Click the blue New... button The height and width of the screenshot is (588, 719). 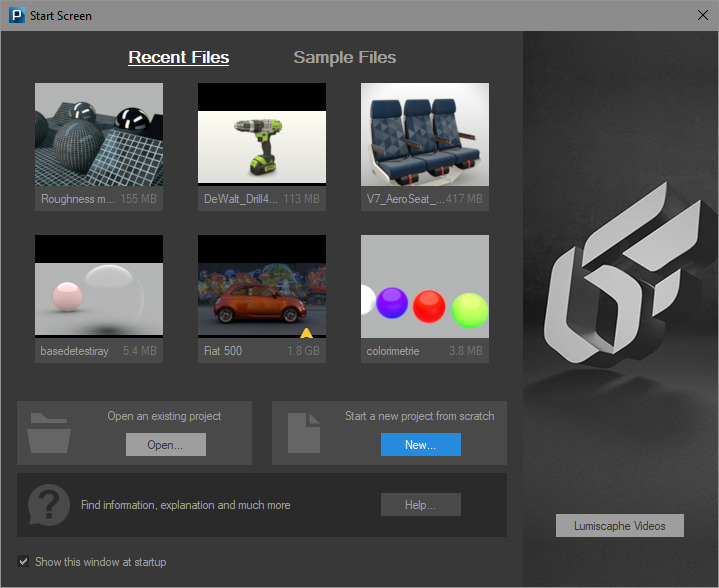click(420, 444)
